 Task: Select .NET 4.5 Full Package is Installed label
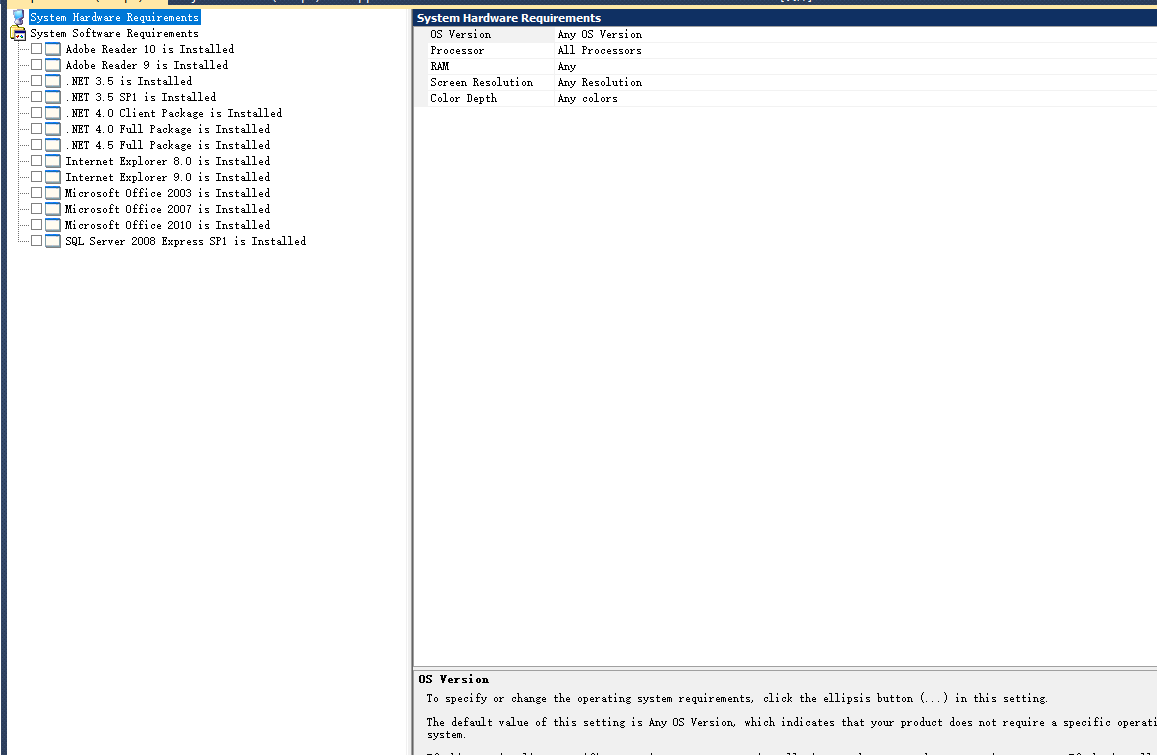(x=167, y=145)
